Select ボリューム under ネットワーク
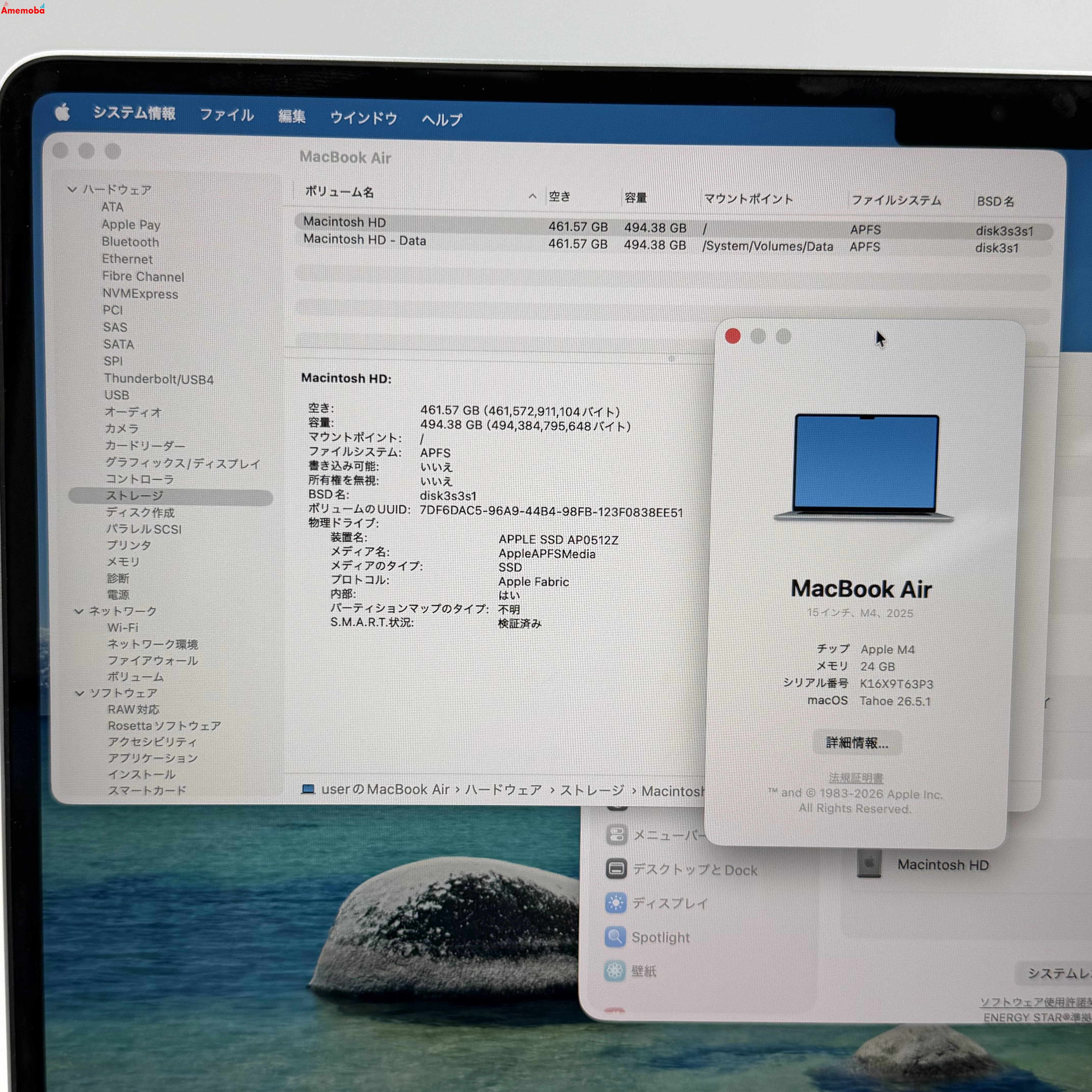 [136, 677]
